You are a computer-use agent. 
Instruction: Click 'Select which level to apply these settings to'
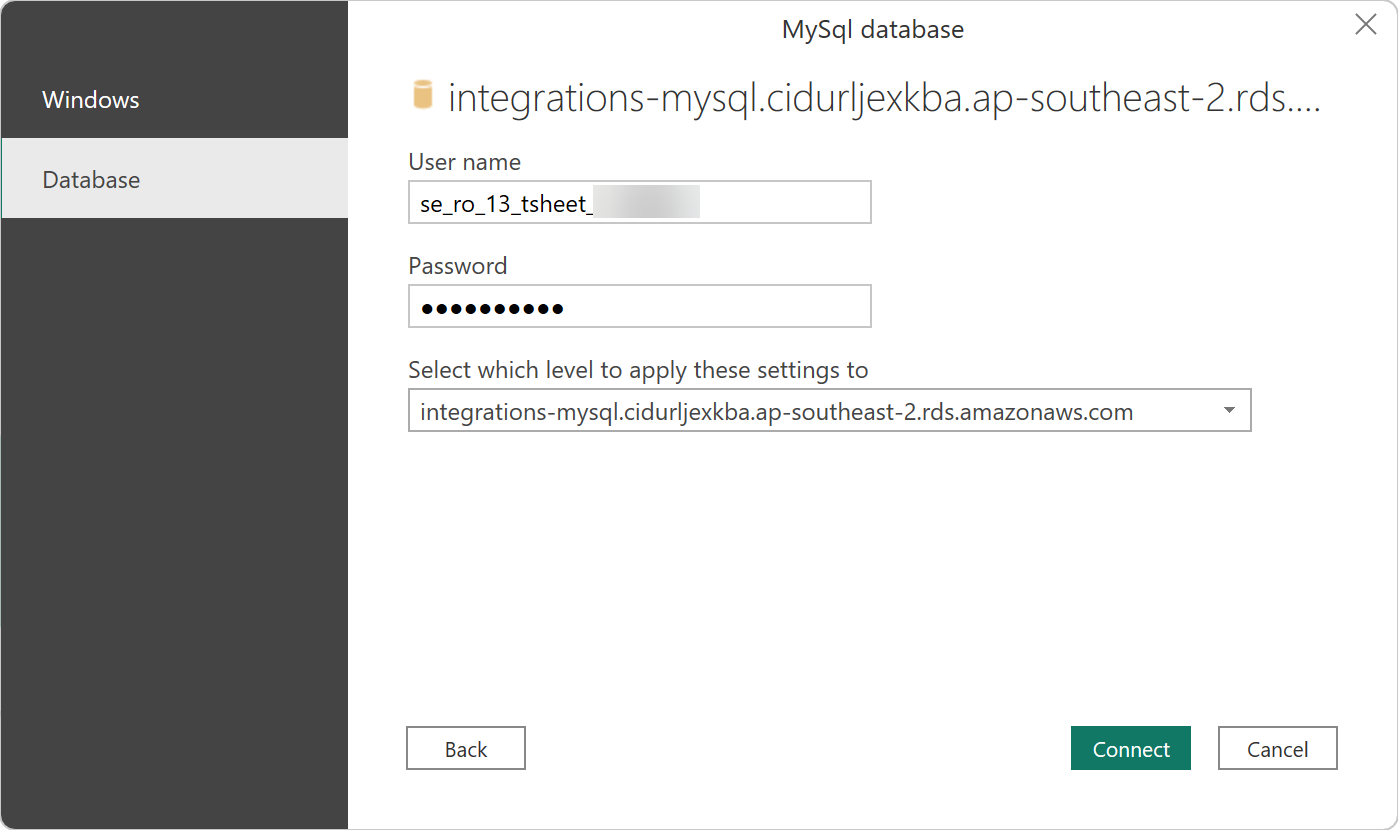tap(638, 370)
